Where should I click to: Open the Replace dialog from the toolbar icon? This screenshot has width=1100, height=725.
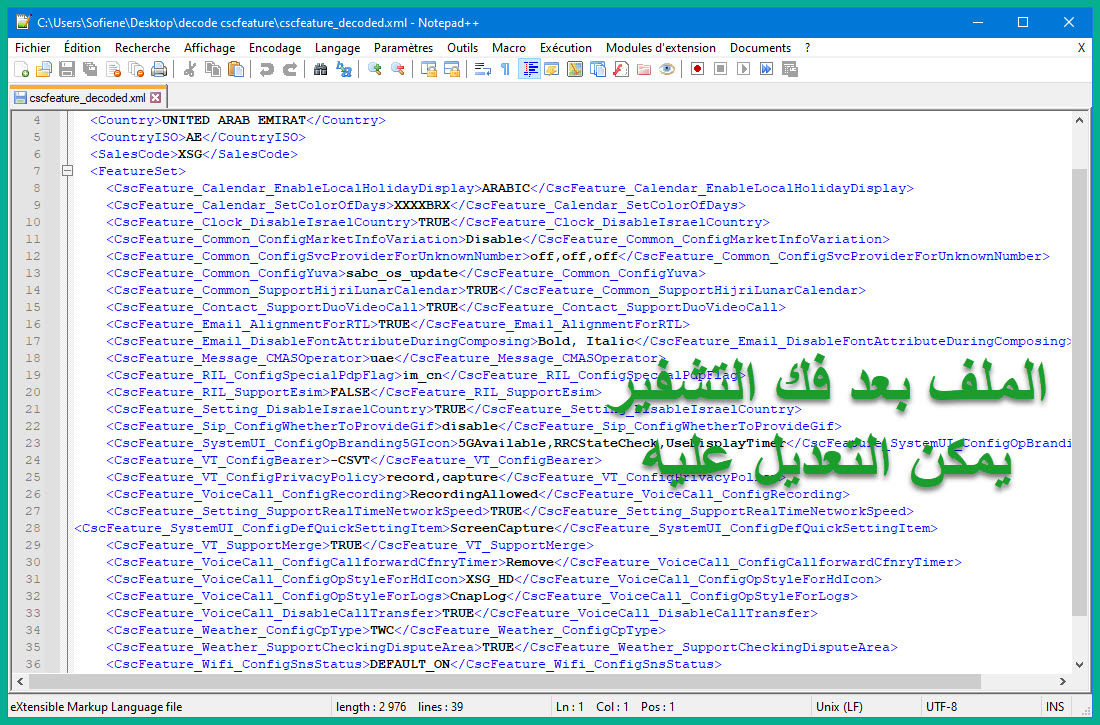click(x=344, y=69)
